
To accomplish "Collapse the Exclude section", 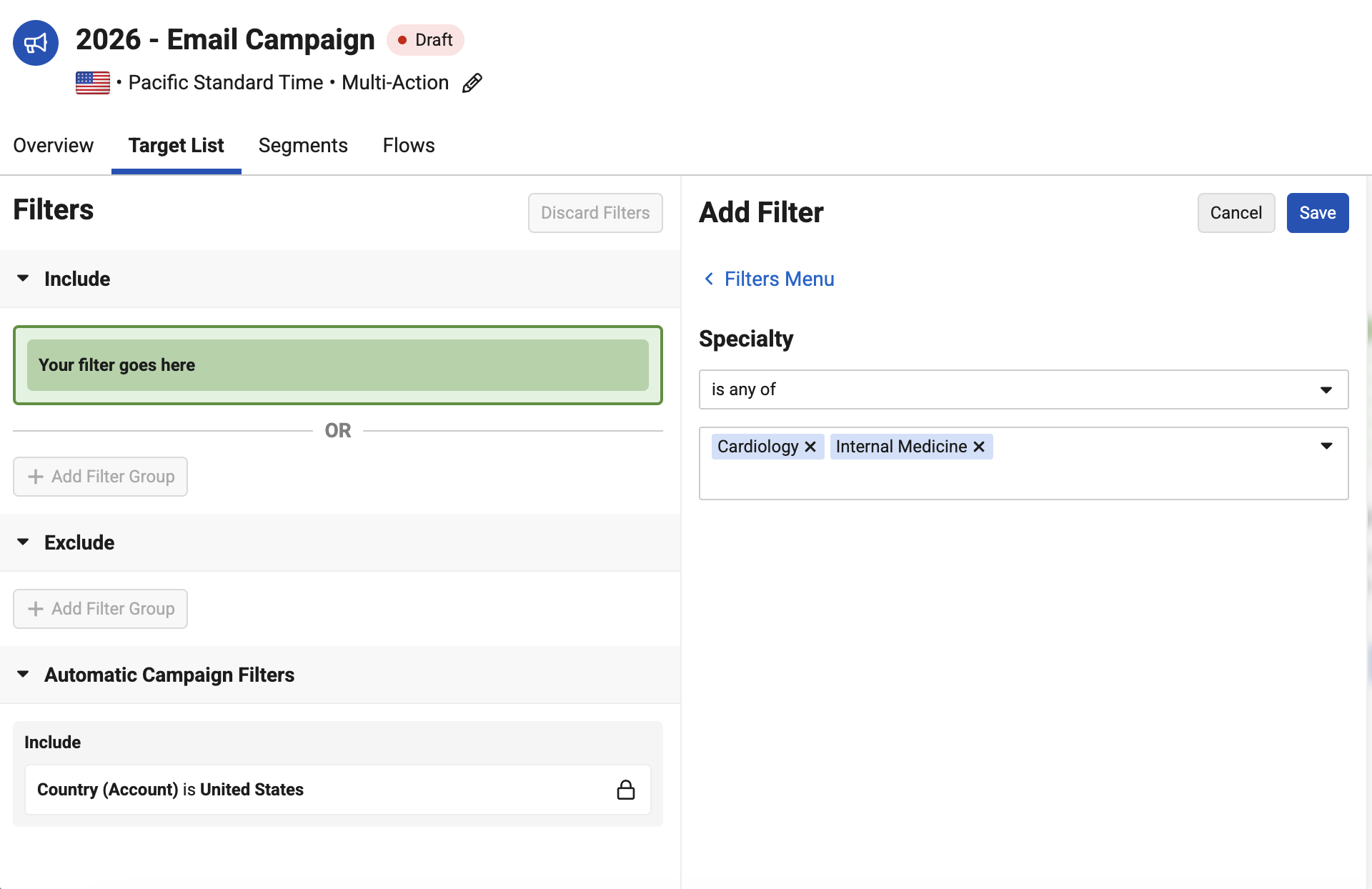I will pos(23,542).
